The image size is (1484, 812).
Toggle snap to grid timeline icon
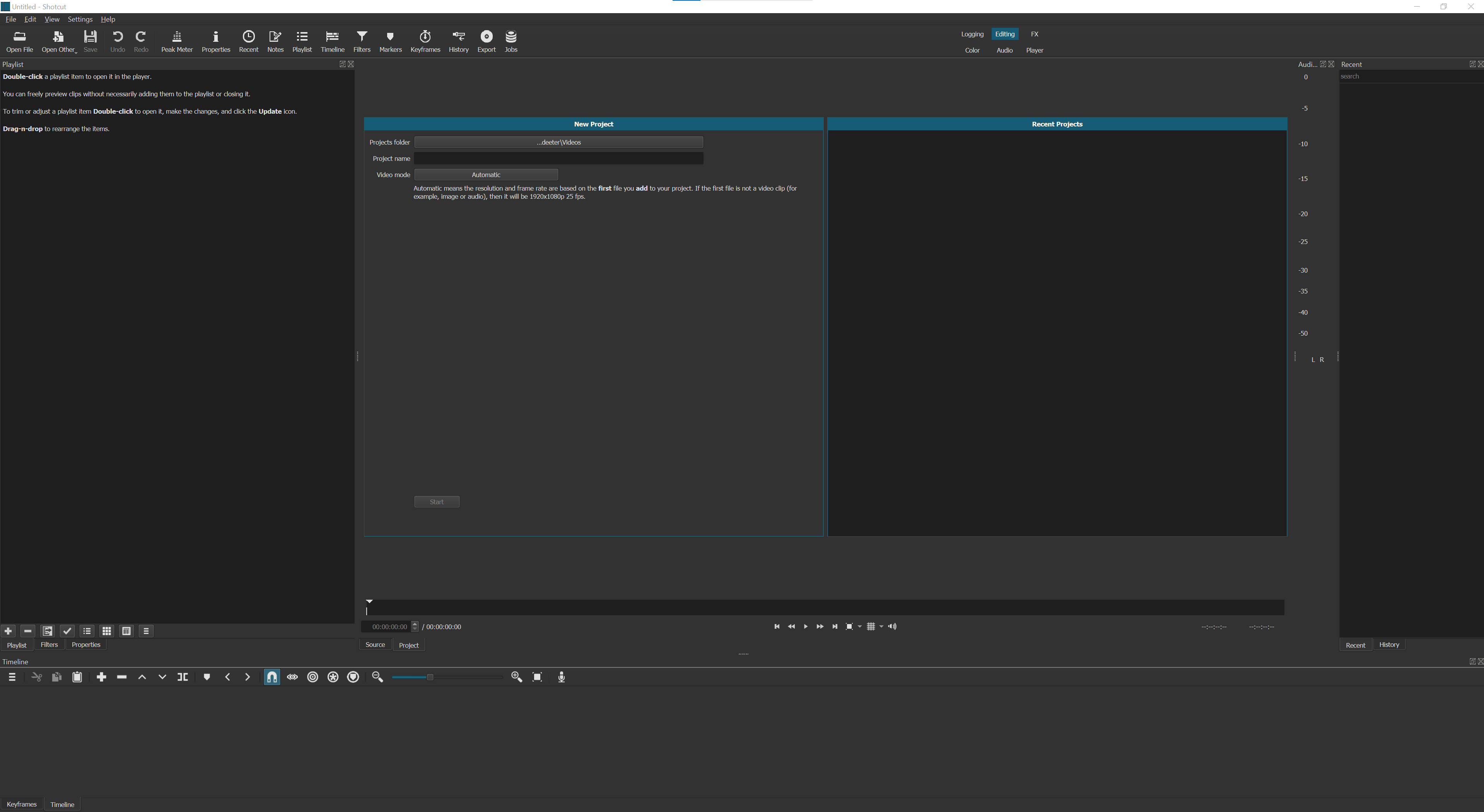pyautogui.click(x=272, y=677)
